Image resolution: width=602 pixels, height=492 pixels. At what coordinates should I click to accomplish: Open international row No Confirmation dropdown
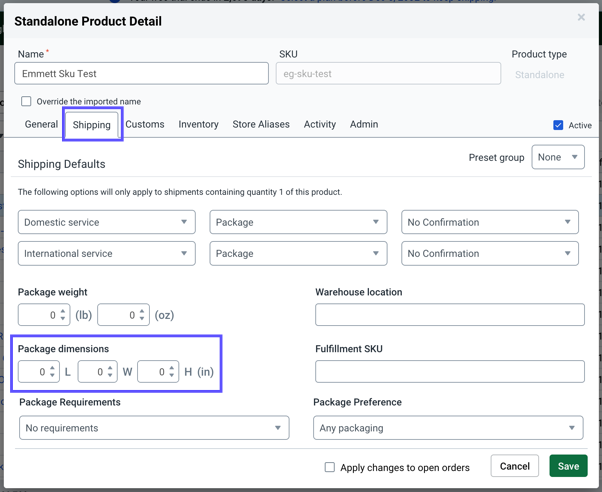(x=490, y=253)
